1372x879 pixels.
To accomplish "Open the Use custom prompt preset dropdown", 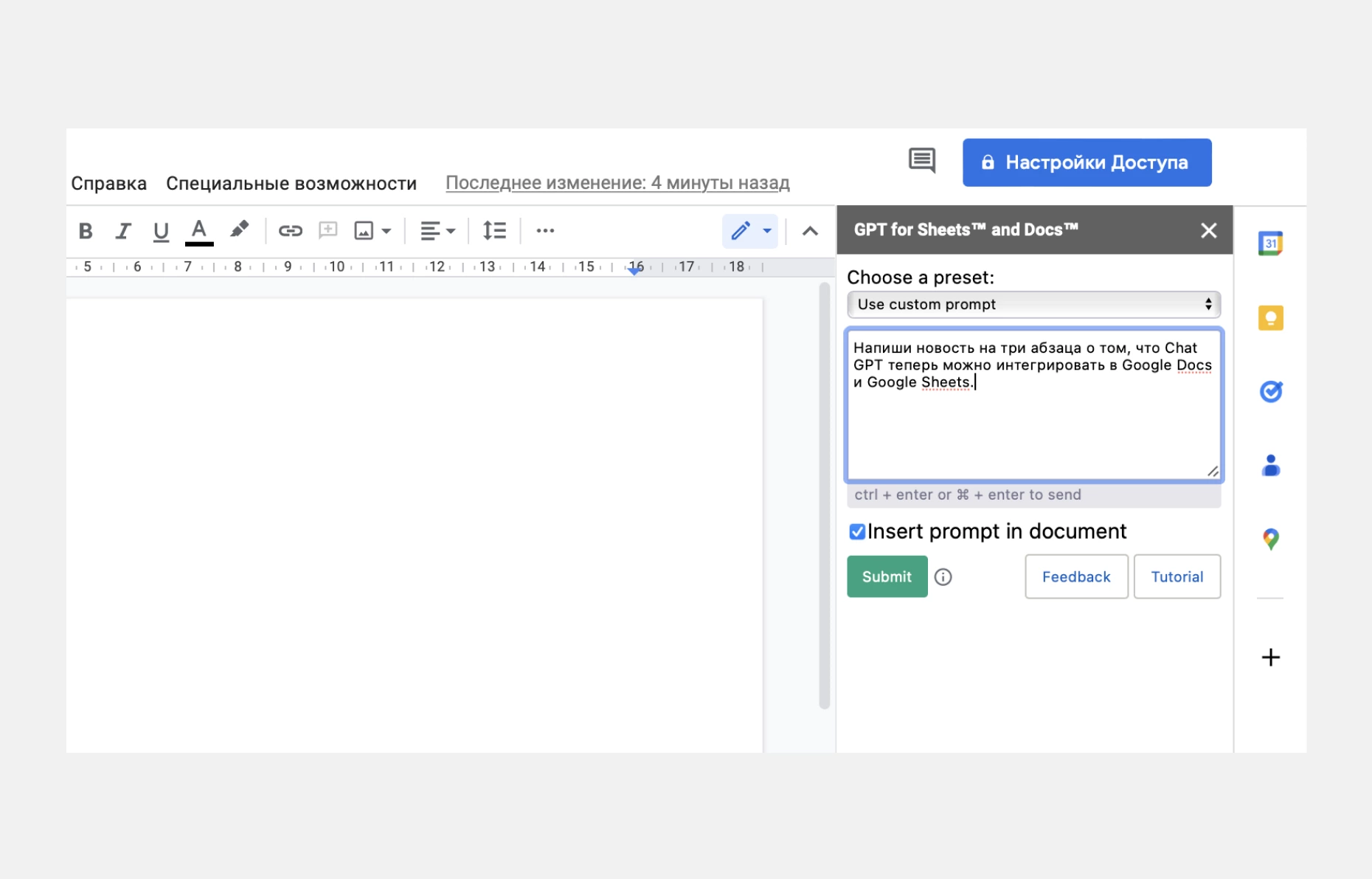I will tap(1033, 304).
